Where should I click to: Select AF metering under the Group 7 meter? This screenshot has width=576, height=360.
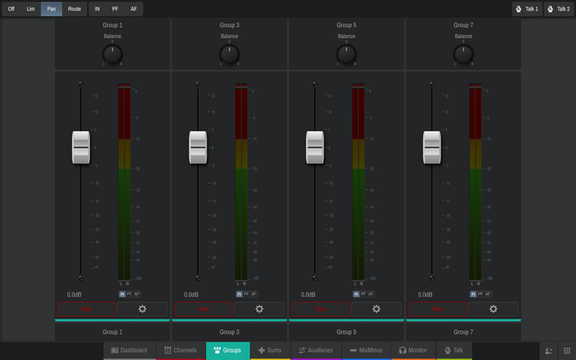pos(487,294)
